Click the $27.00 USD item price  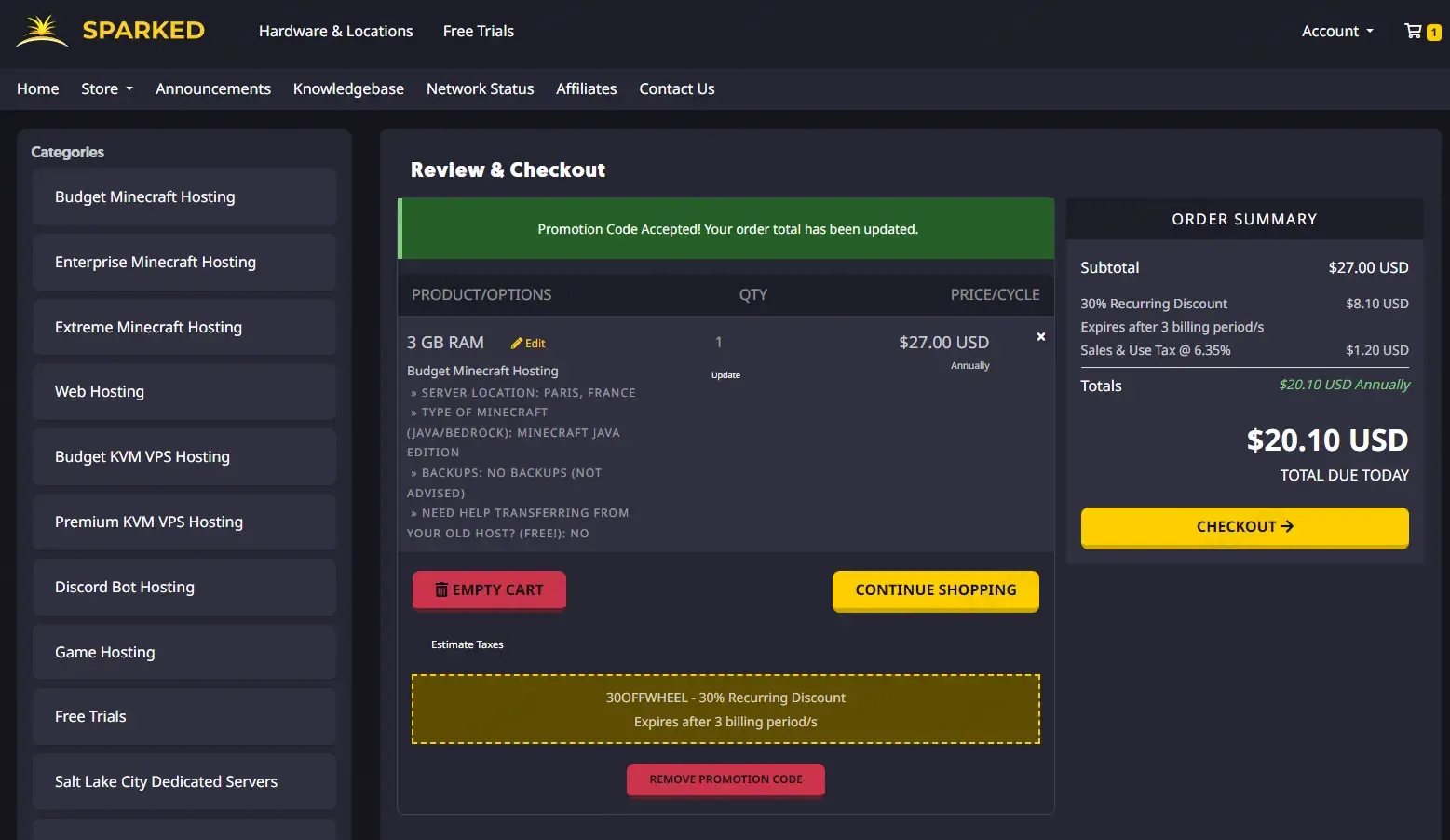click(x=943, y=343)
